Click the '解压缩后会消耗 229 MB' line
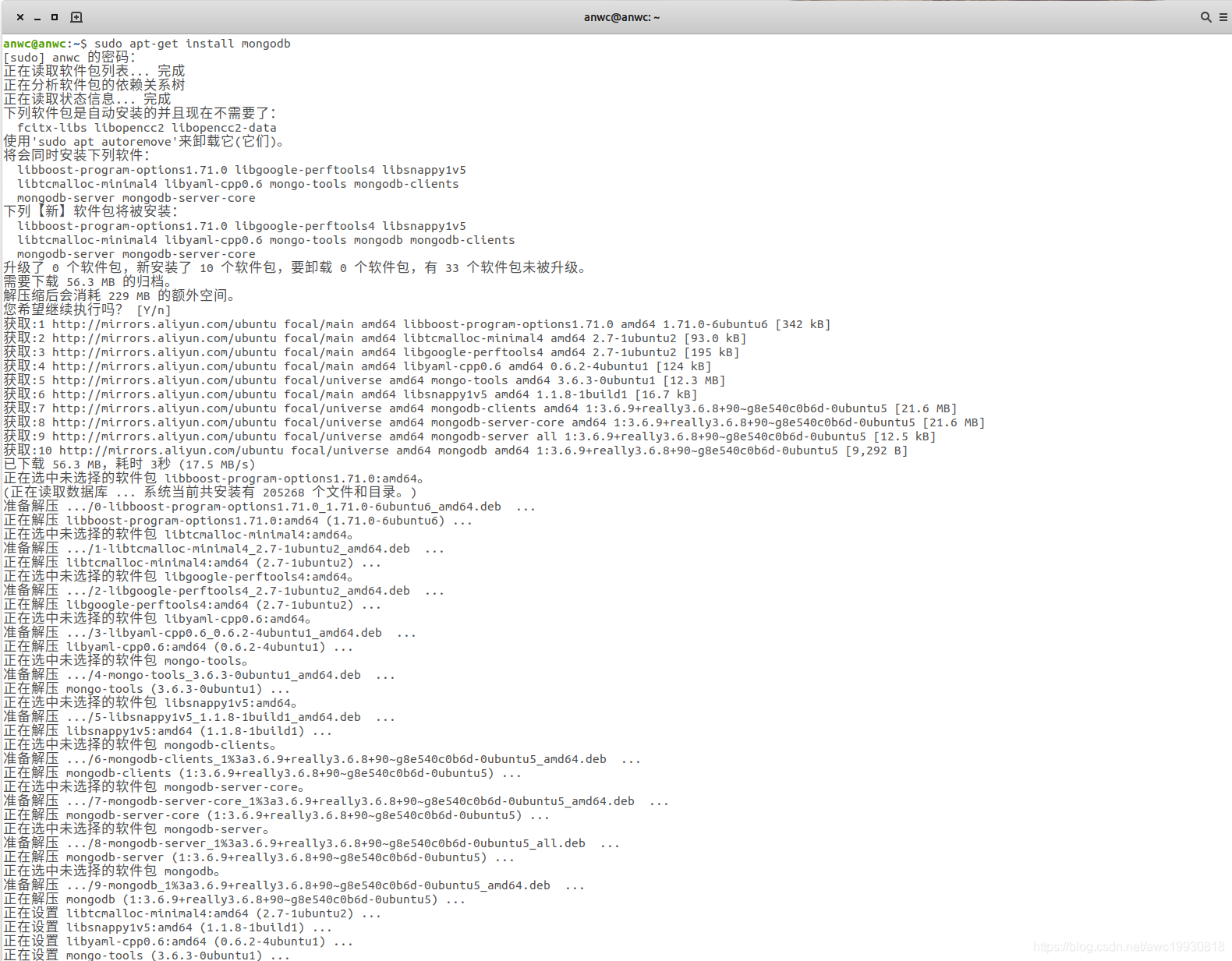The height and width of the screenshot is (961, 1232). (122, 296)
